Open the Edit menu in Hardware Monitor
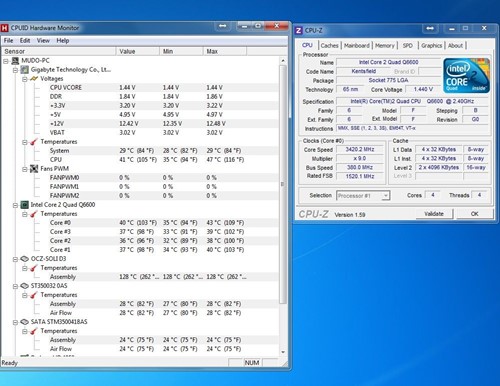The width and height of the screenshot is (500, 386). coord(25,41)
